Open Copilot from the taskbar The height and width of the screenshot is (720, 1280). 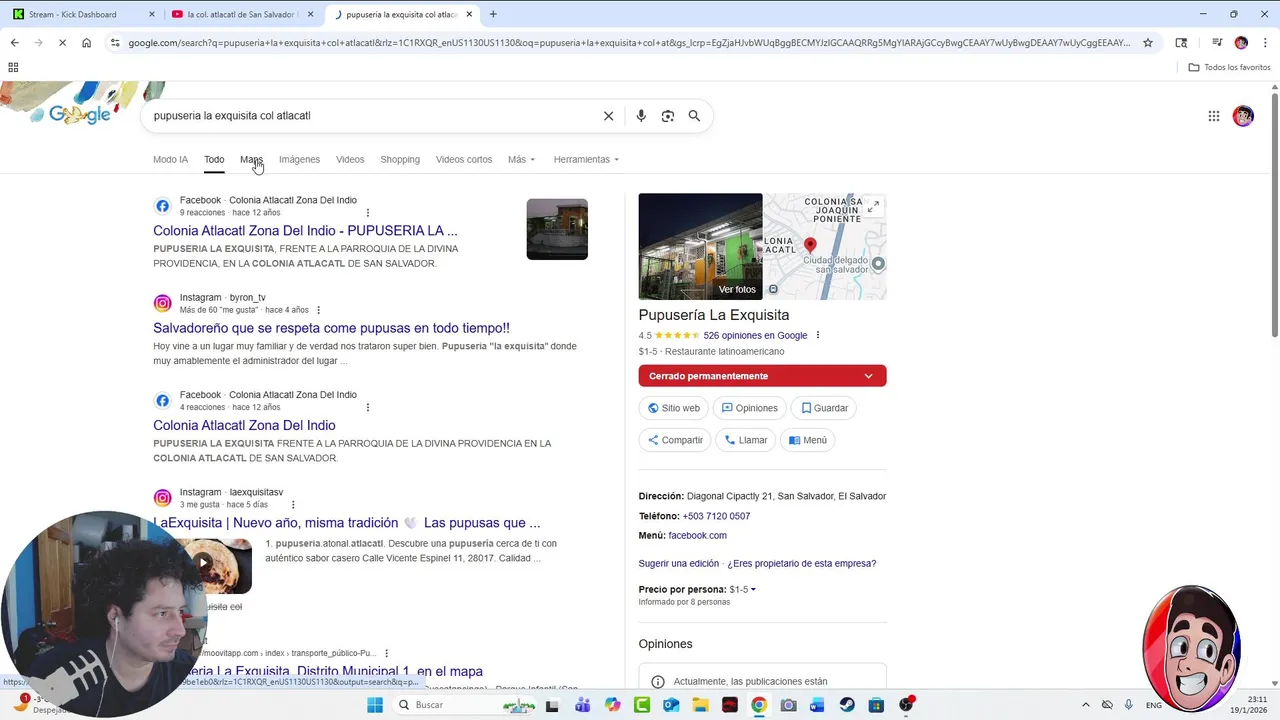(x=612, y=705)
